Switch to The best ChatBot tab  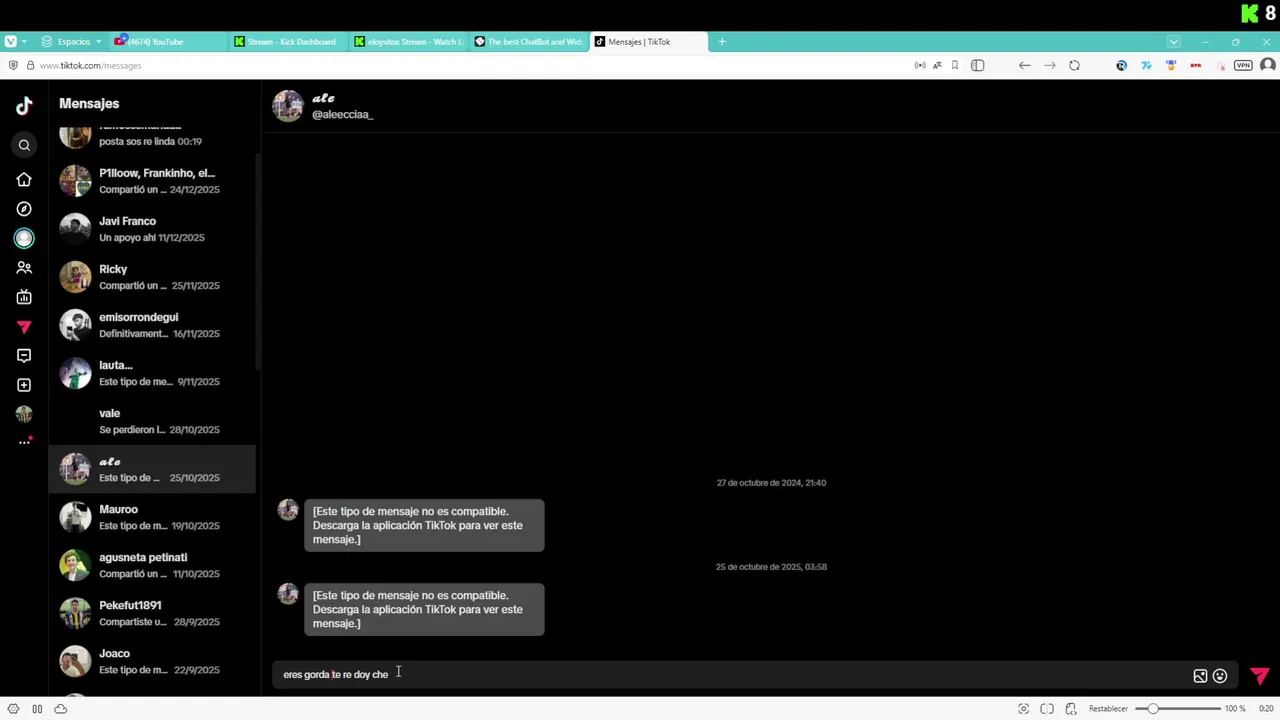click(527, 42)
